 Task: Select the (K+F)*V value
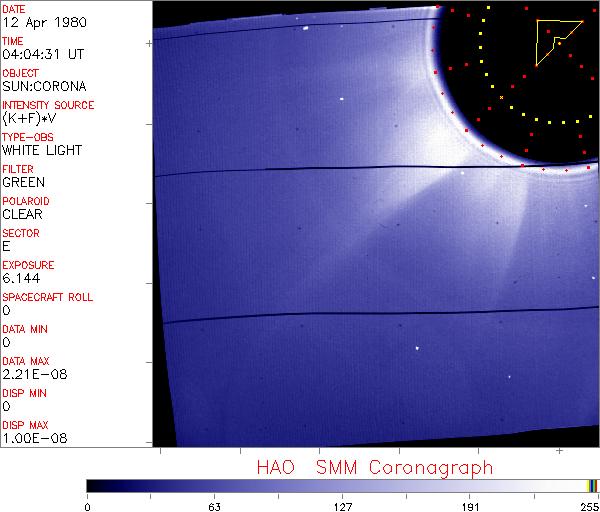point(29,118)
